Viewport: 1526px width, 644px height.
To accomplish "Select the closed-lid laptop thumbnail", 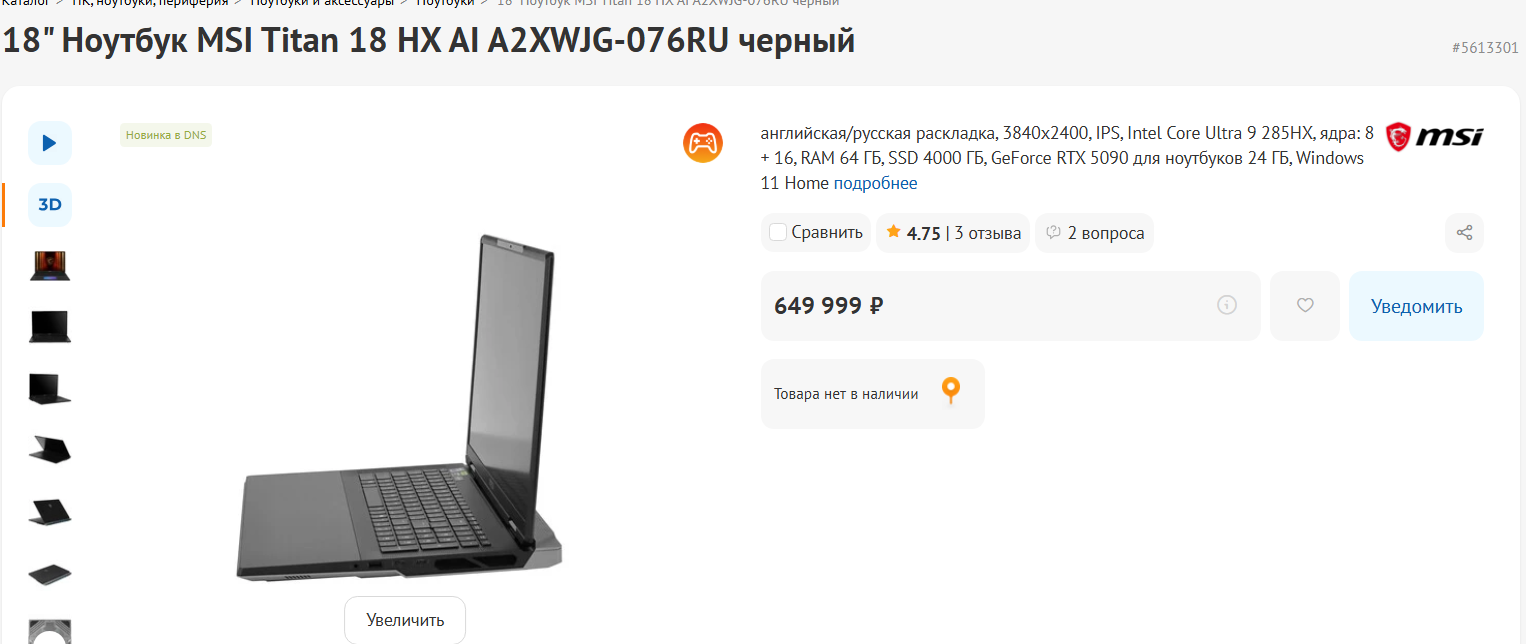I will 49,574.
